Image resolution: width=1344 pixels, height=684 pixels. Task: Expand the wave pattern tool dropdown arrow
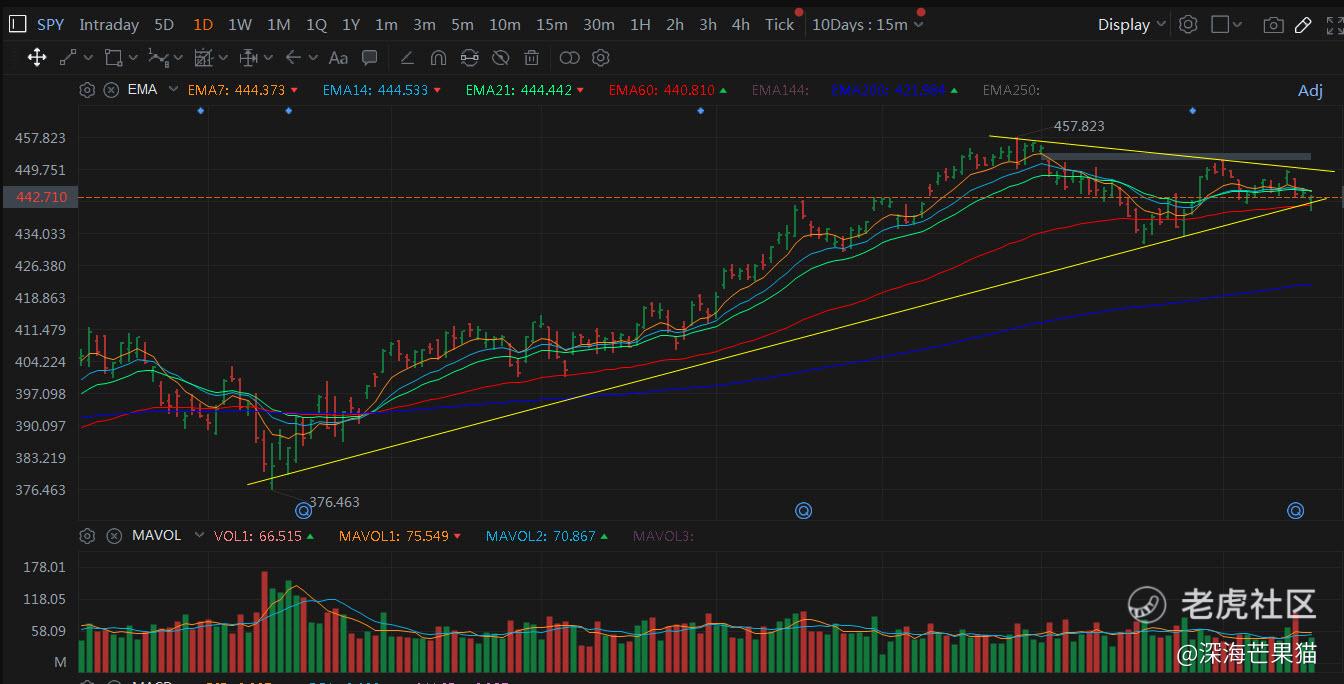pos(179,58)
